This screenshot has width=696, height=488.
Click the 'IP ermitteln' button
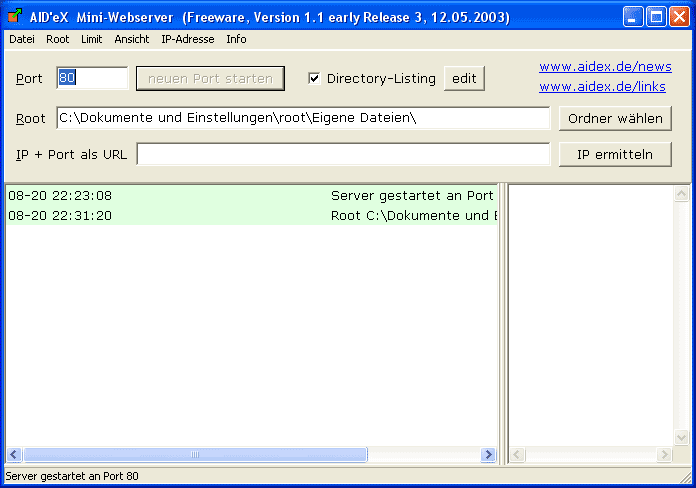(615, 155)
